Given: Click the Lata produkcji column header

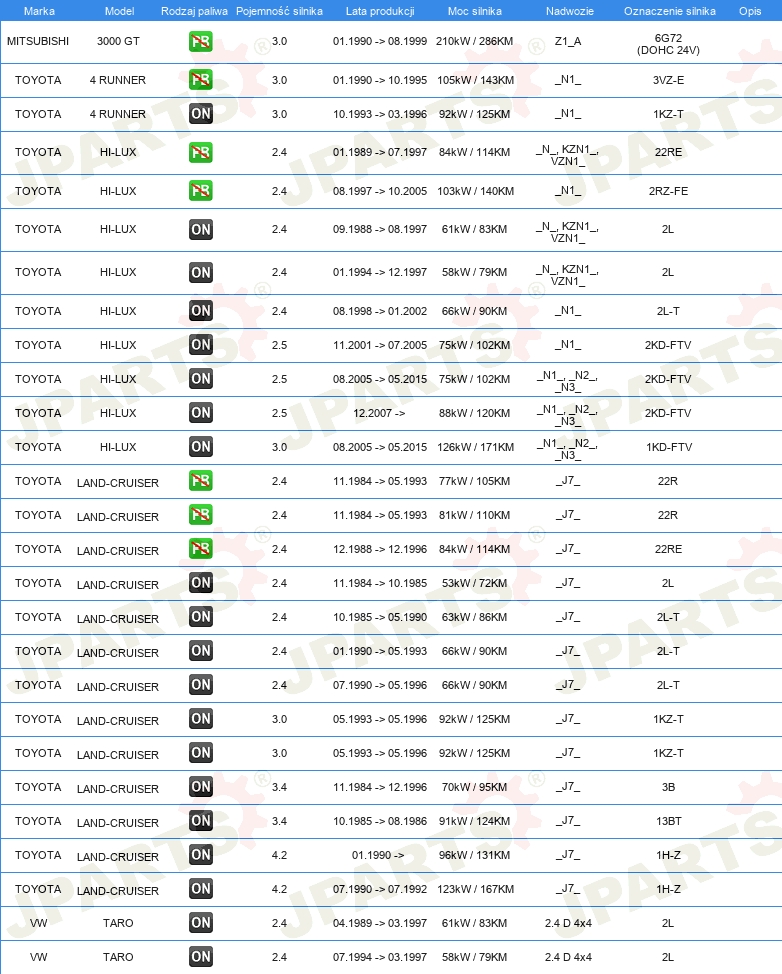Looking at the screenshot, I should (x=380, y=11).
